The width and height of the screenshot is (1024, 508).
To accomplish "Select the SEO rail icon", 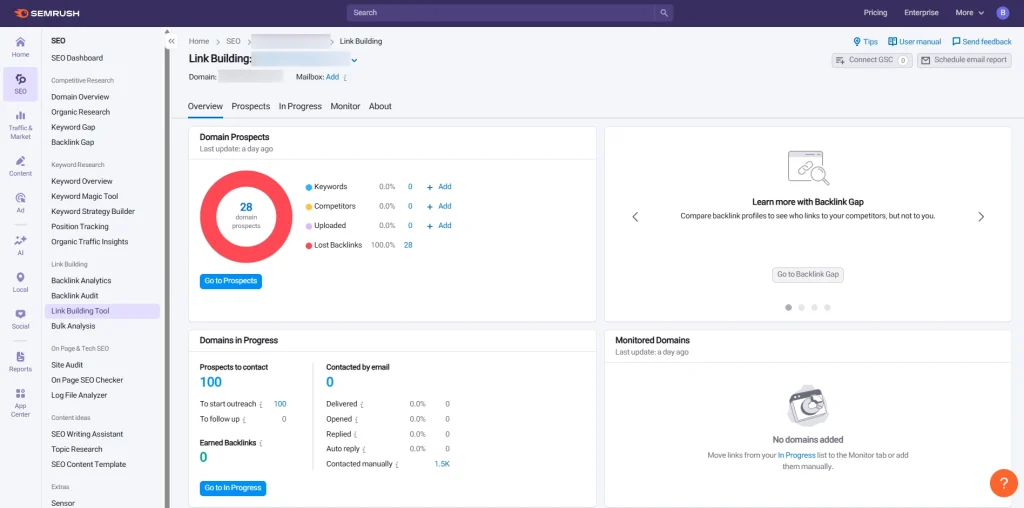I will tap(20, 84).
